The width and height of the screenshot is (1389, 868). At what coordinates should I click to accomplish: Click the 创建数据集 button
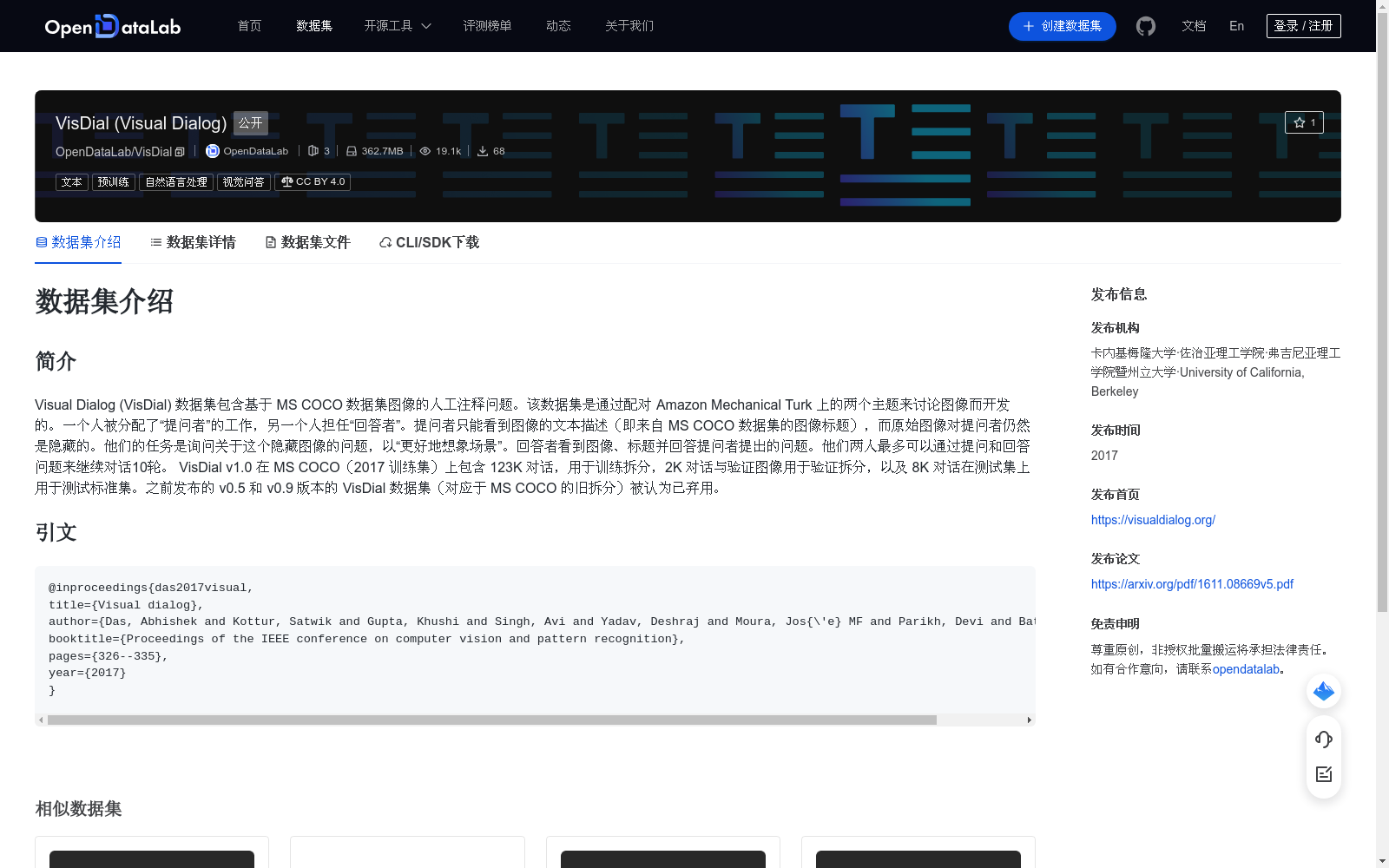tap(1062, 26)
